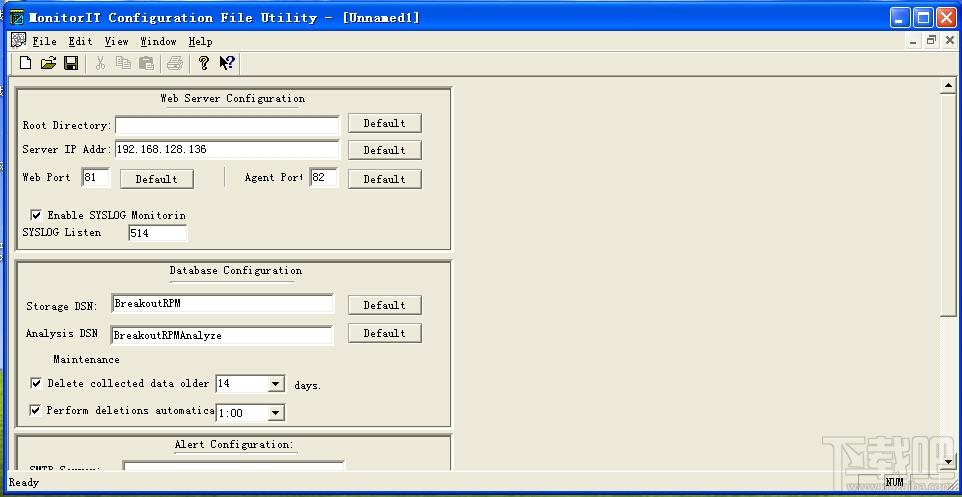This screenshot has width=962, height=497.
Task: Close the inner Unnamed1 document window
Action: [949, 41]
